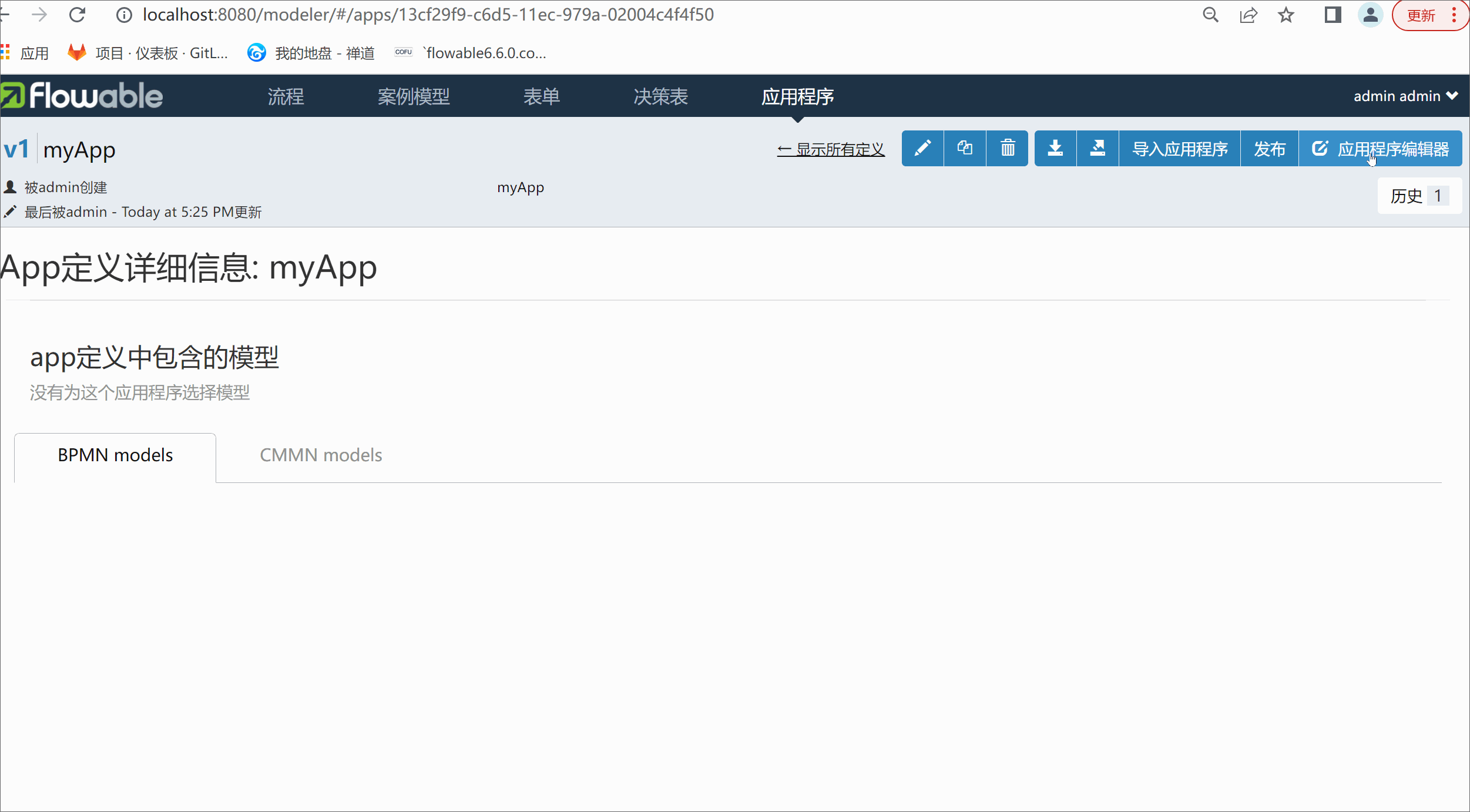Toggle the browser side panel icon
The width and height of the screenshot is (1470, 812).
tap(1333, 15)
